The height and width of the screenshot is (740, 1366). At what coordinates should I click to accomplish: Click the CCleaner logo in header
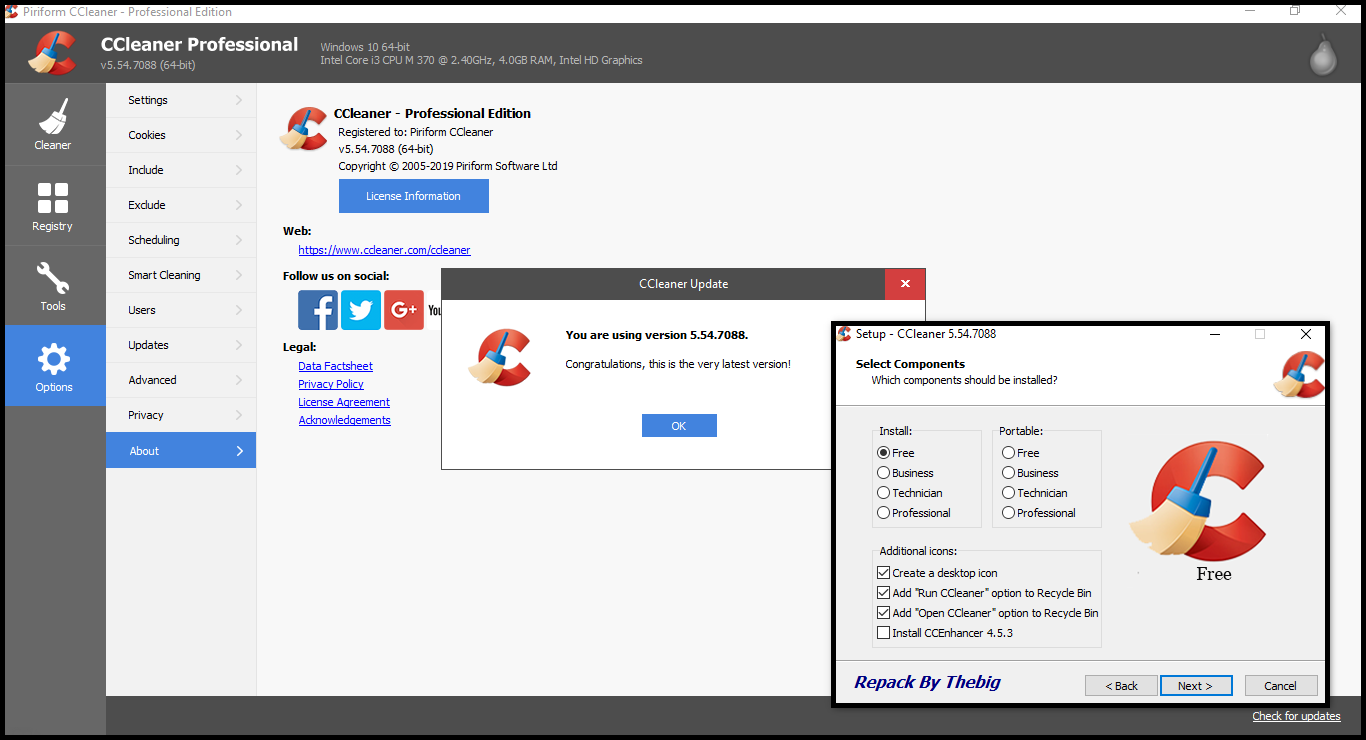pyautogui.click(x=53, y=53)
